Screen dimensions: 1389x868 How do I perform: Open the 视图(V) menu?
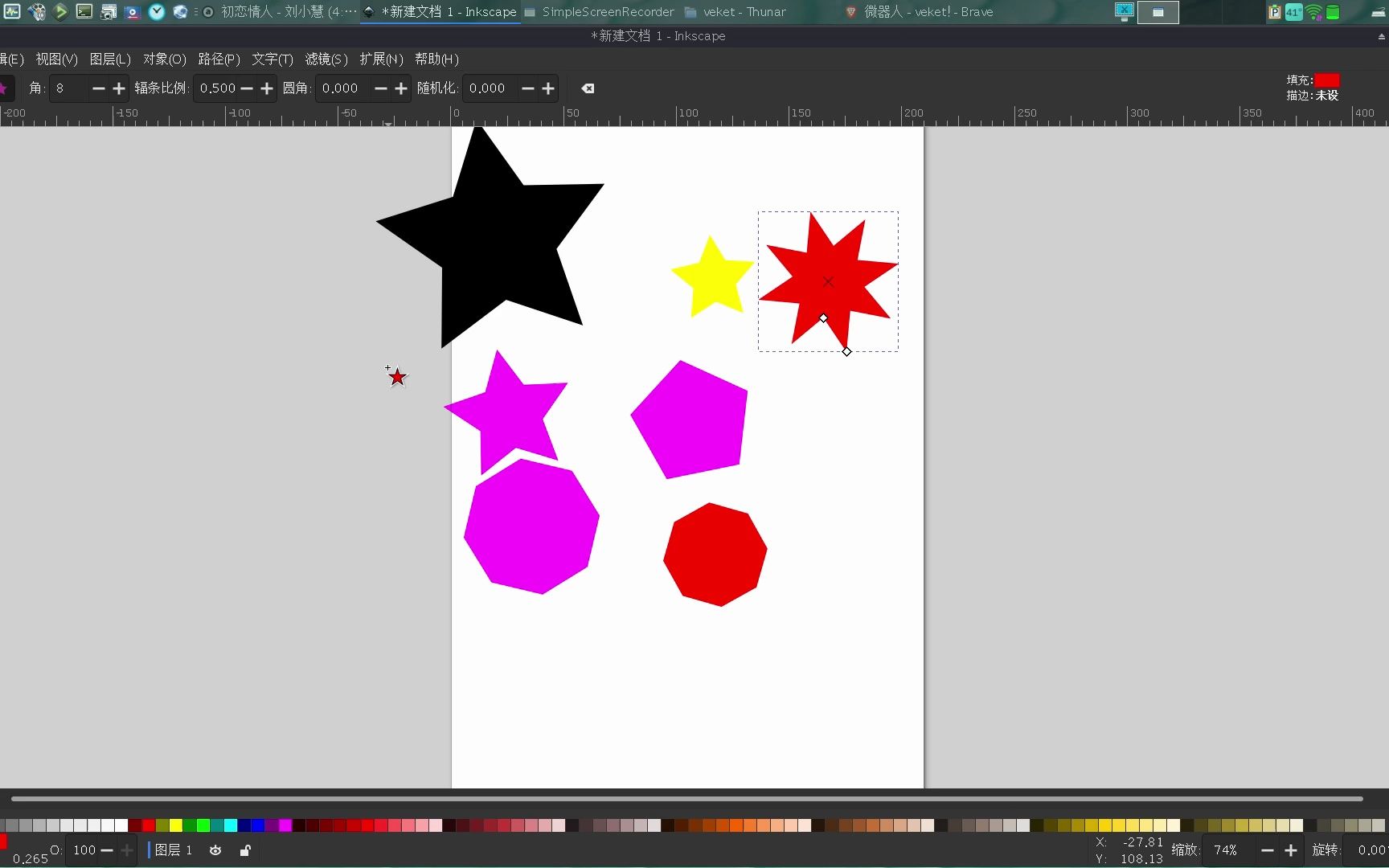[56, 59]
